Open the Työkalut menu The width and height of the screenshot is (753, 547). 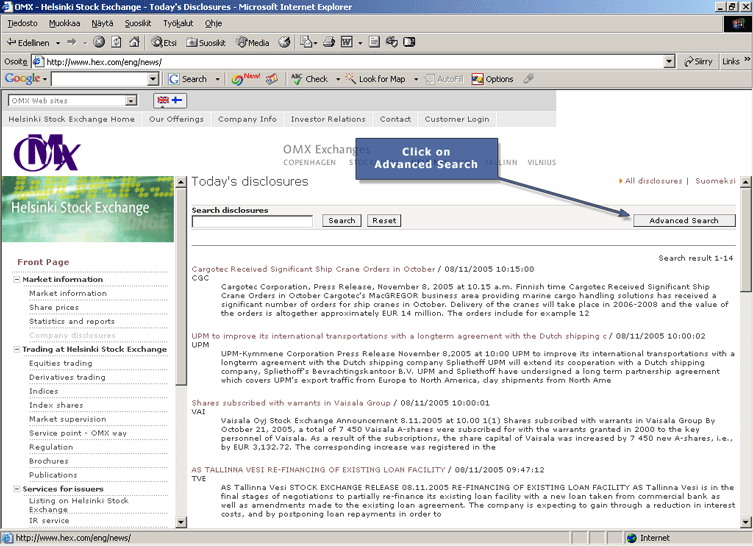[178, 23]
